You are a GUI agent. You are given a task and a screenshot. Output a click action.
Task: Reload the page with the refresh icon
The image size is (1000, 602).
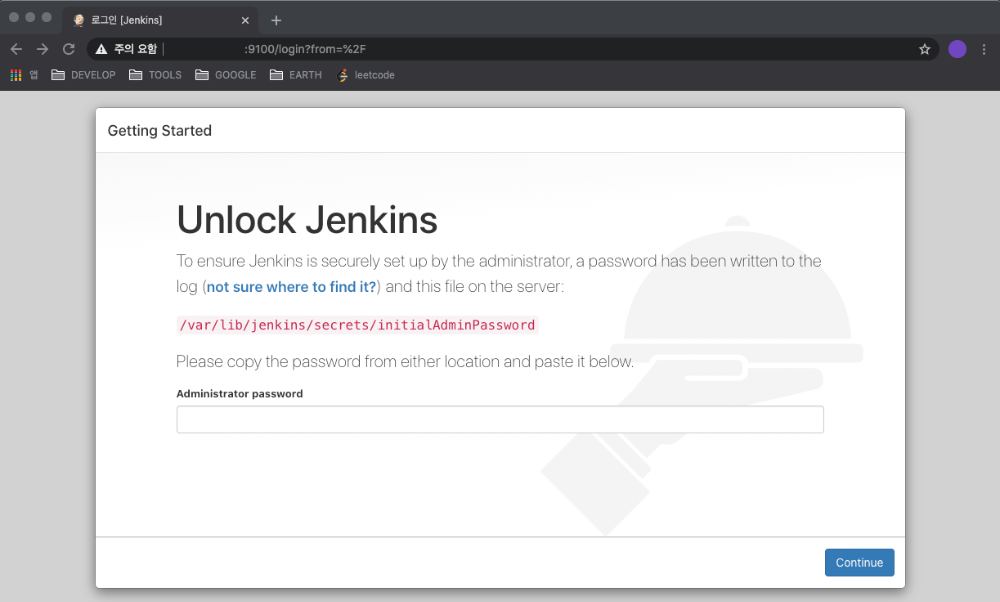(x=69, y=49)
